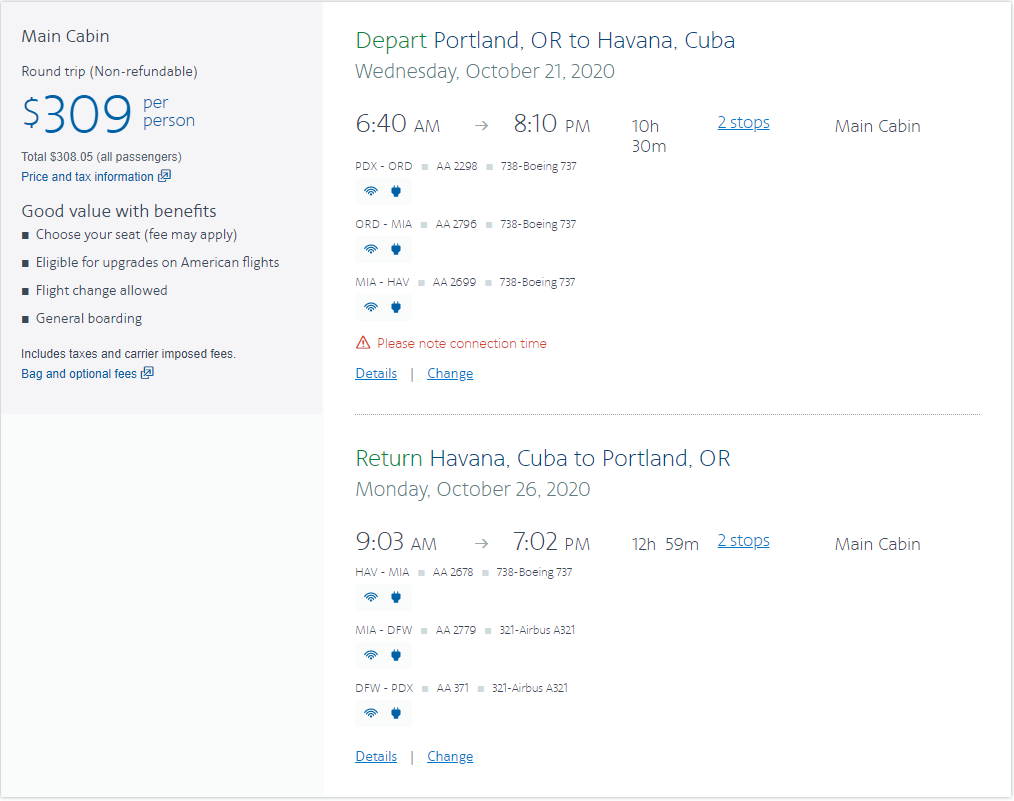Click 6:40 AM departure time
The width and height of the screenshot is (1014, 801).
[398, 123]
